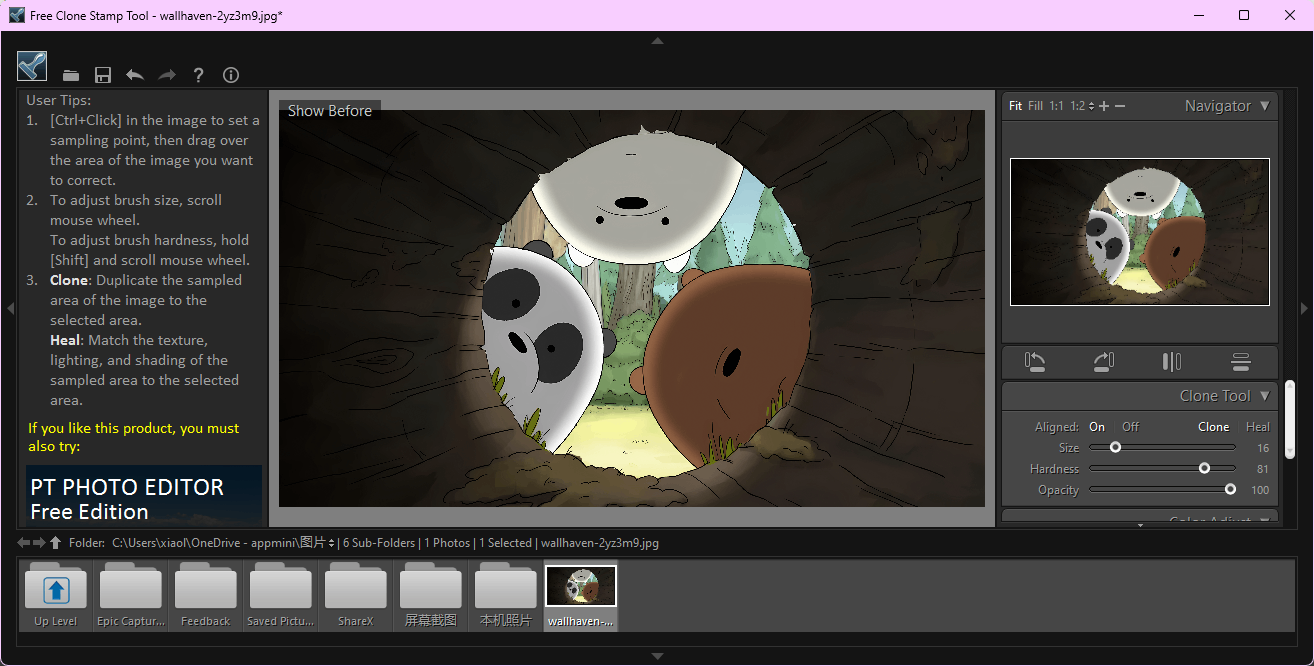Switch the tool mode to Clone
1314x666 pixels.
click(1214, 427)
